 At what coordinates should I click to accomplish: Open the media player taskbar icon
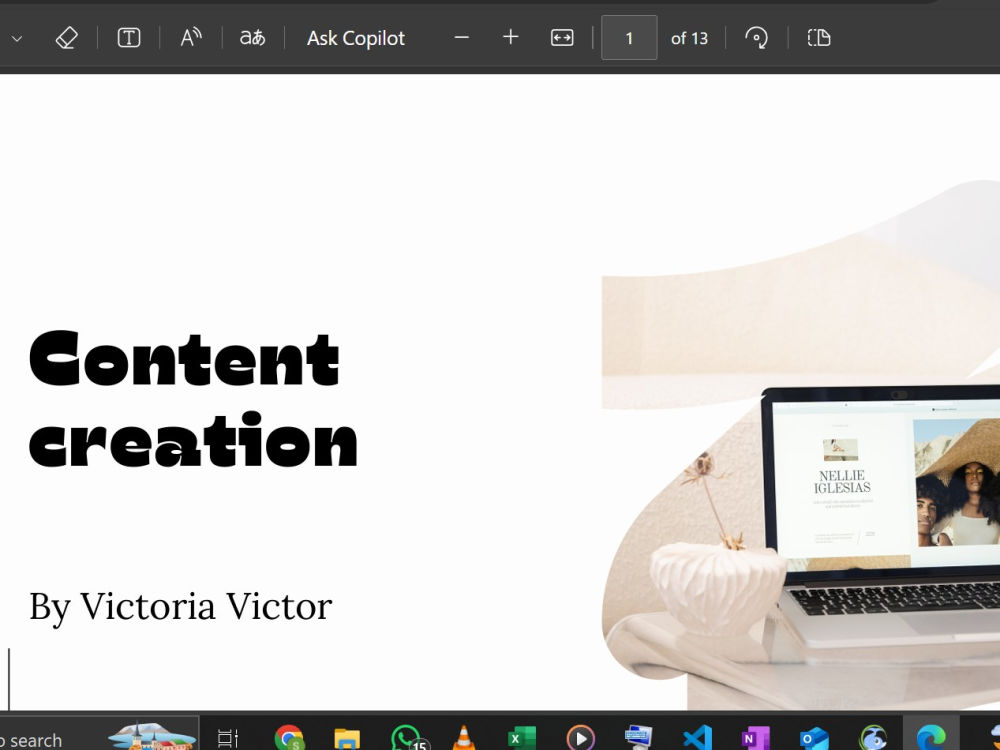(x=580, y=739)
